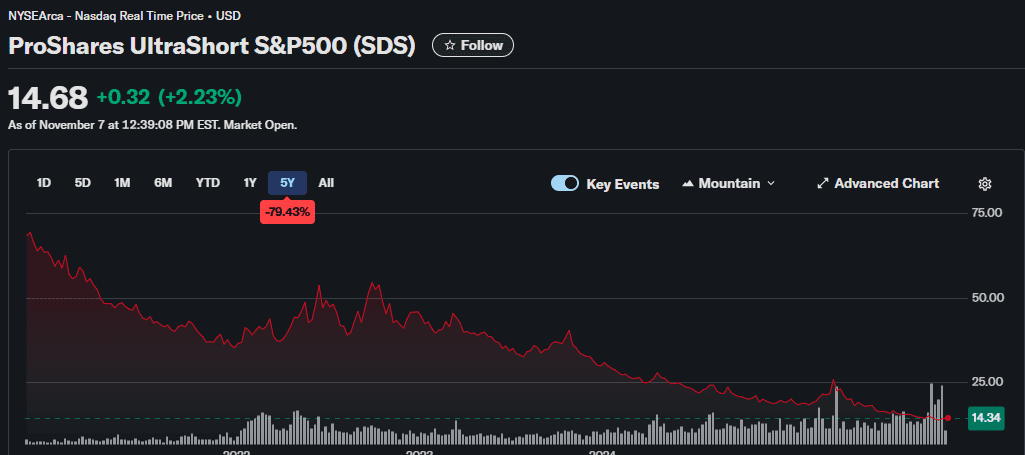
Task: Click the red current-price dot on chart
Action: [947, 418]
